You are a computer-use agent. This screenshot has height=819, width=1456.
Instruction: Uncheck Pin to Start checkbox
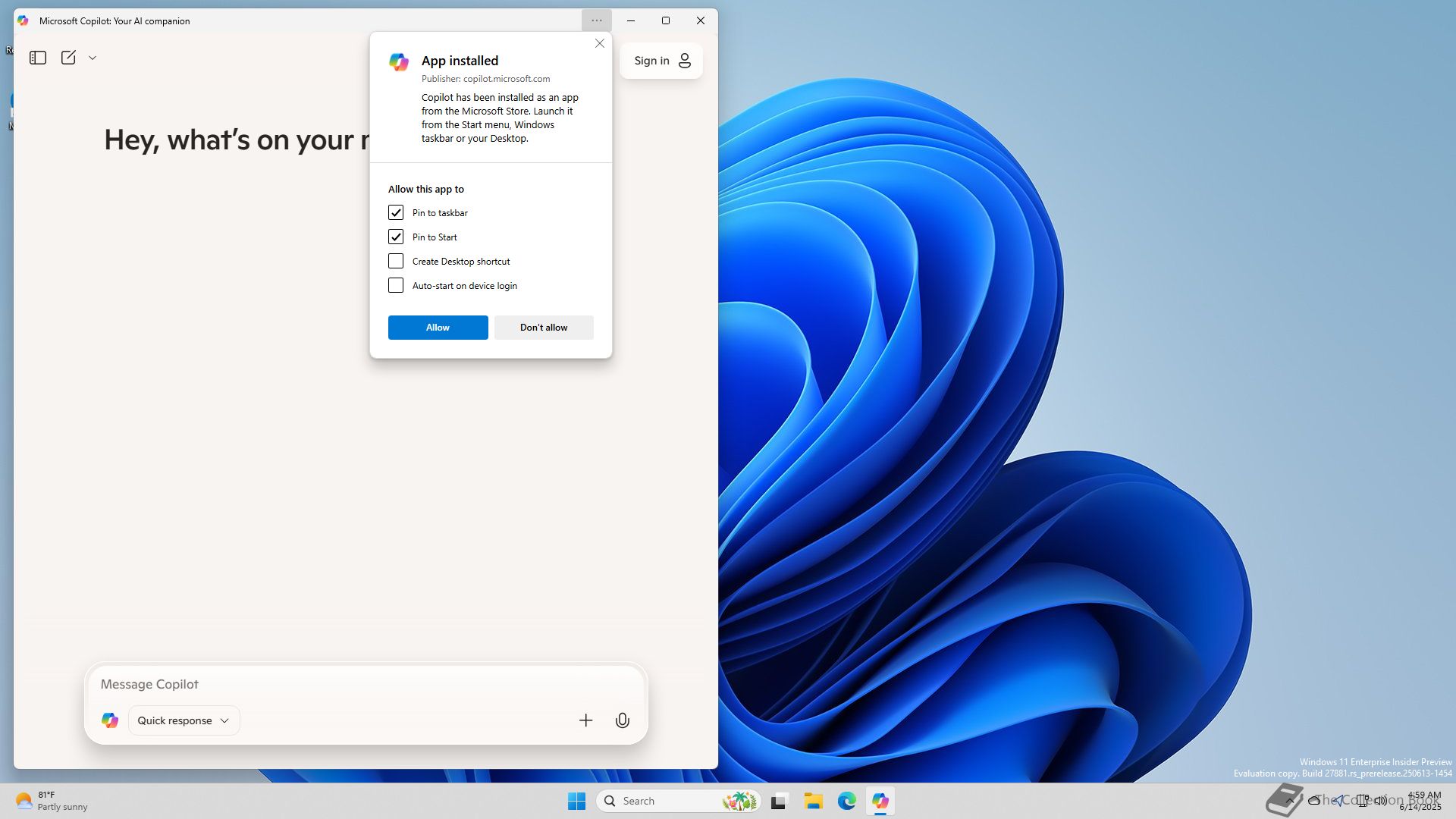pos(396,237)
